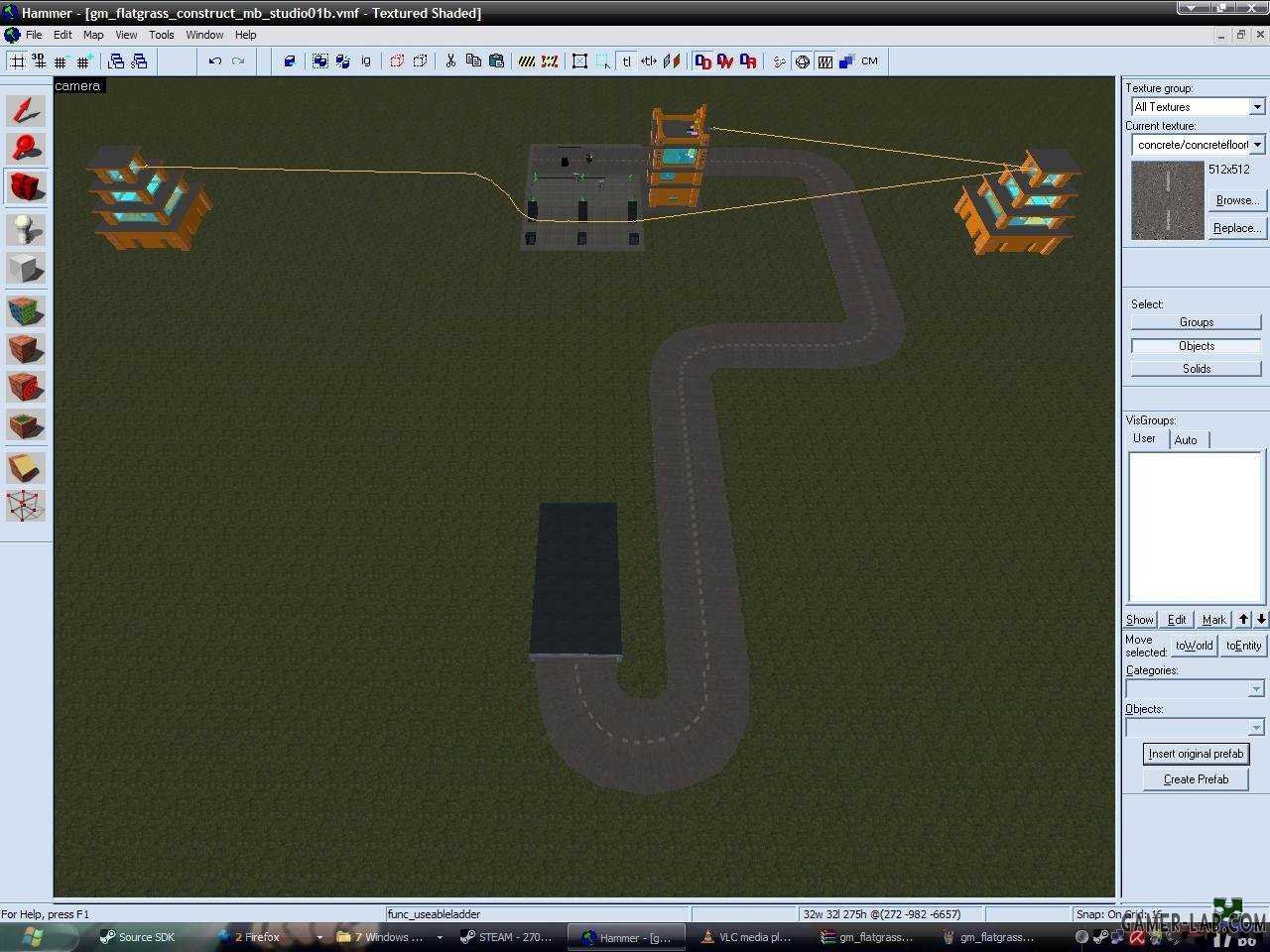Choose the Entity tool
The height and width of the screenshot is (952, 1270).
pyautogui.click(x=26, y=229)
